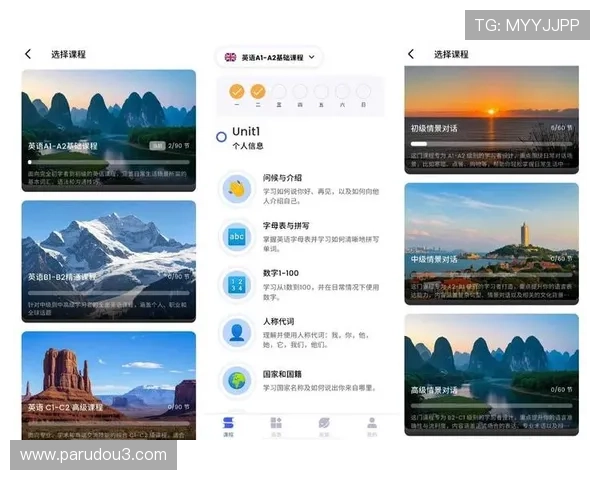Click the 6/60 节 counter on 初级情景对话 card
This screenshot has height=480, width=600.
[x=561, y=127]
